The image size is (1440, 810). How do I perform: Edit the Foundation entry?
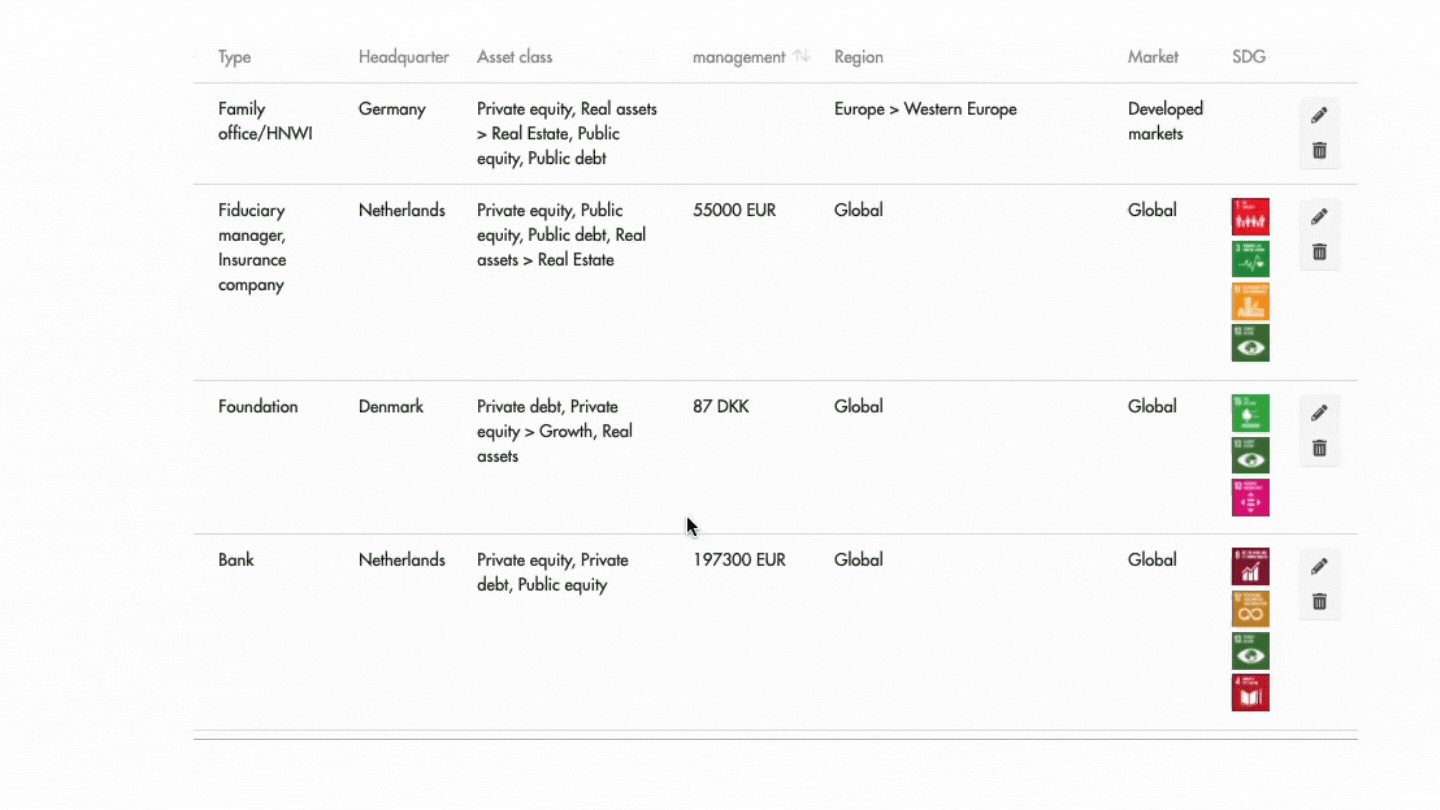tap(1319, 413)
